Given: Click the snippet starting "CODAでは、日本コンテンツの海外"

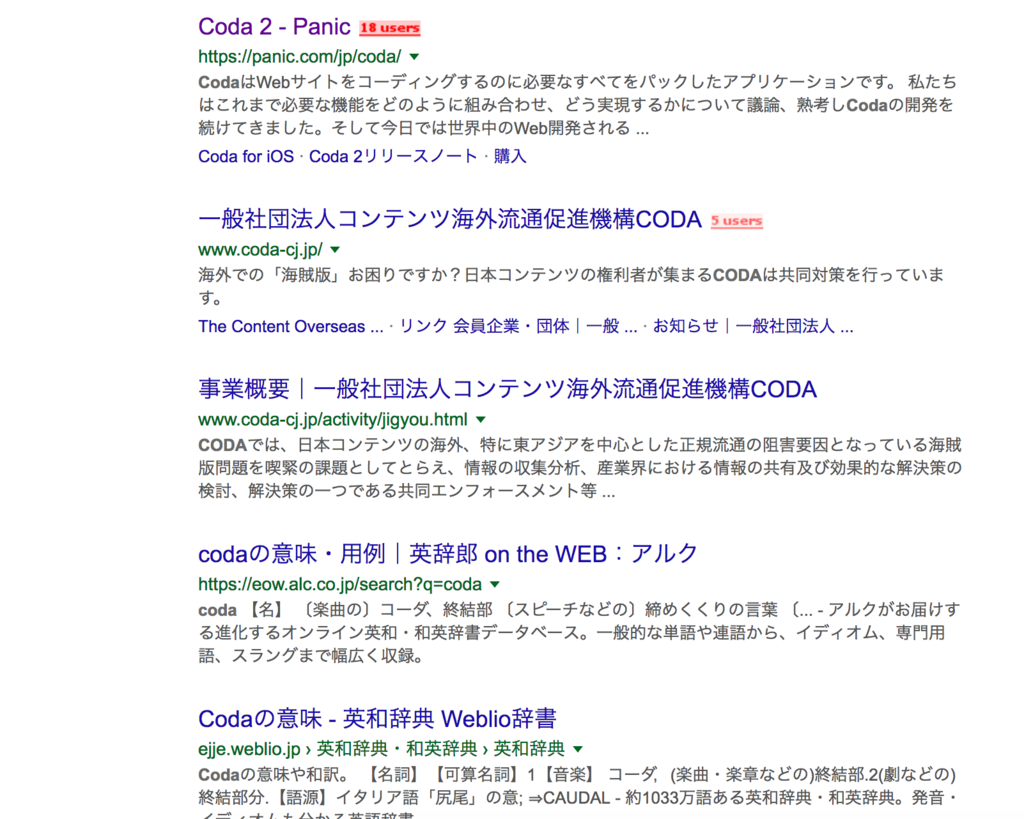Looking at the screenshot, I should (x=580, y=468).
